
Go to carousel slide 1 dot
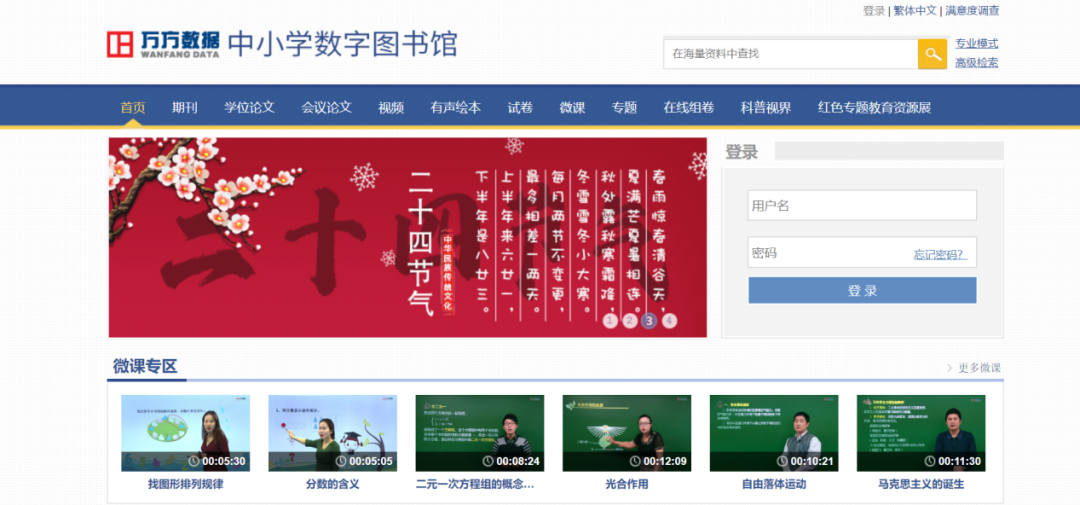(610, 320)
